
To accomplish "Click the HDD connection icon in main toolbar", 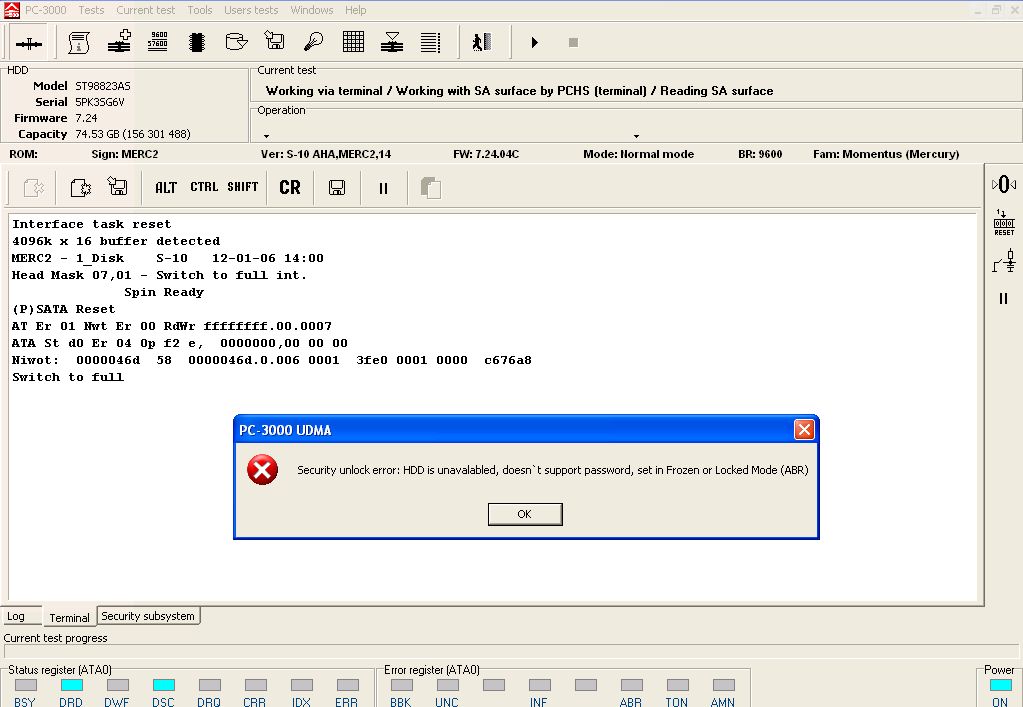I will 29,43.
